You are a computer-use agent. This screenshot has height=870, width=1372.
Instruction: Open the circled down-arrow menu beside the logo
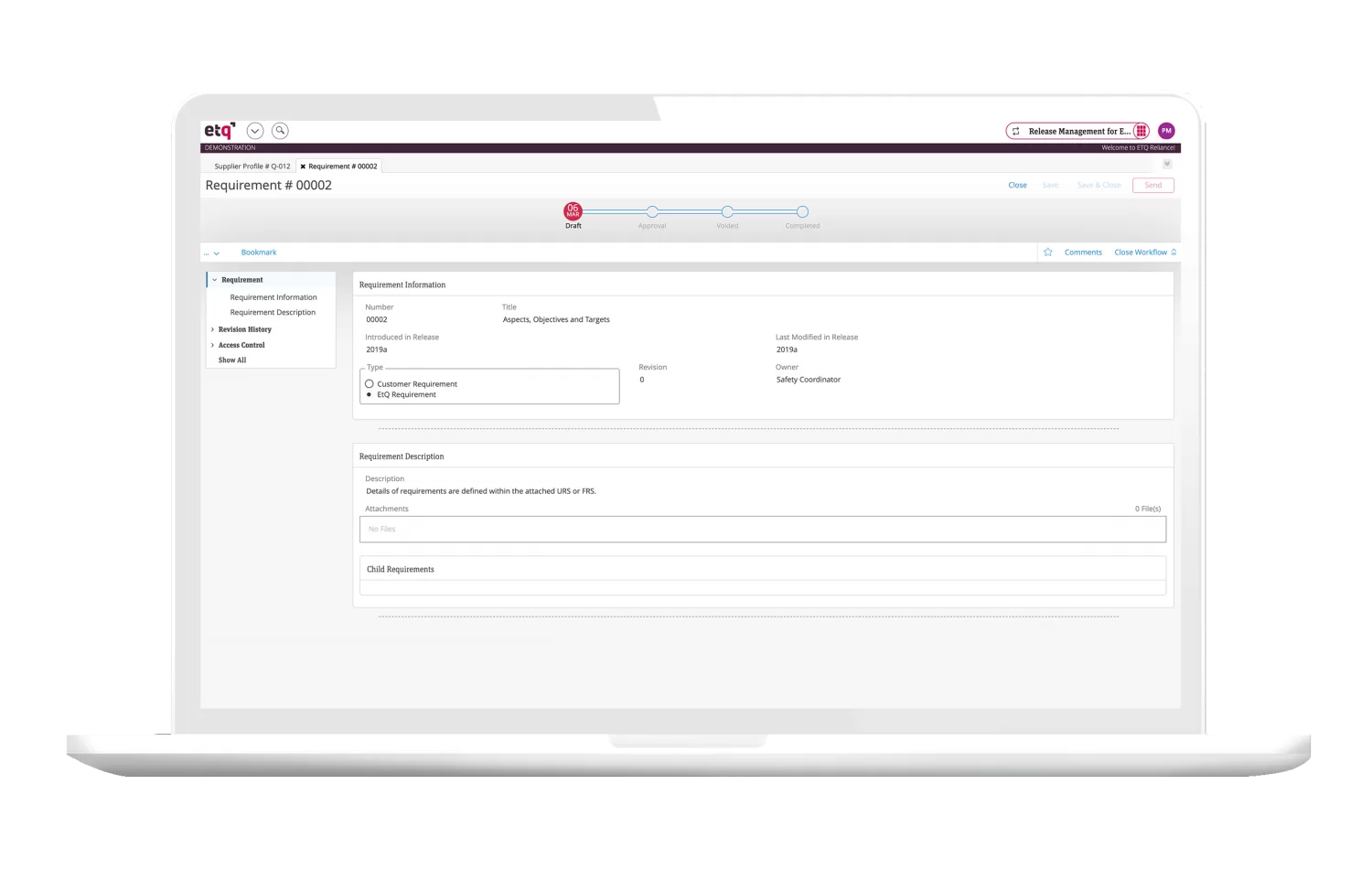coord(255,131)
